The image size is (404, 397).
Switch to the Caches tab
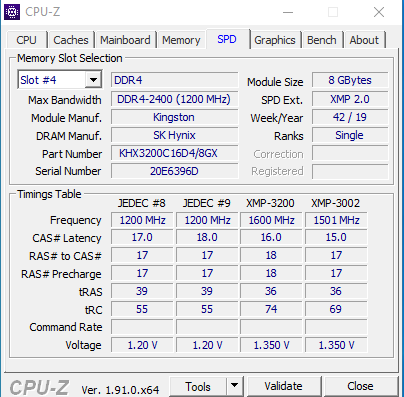coord(71,40)
